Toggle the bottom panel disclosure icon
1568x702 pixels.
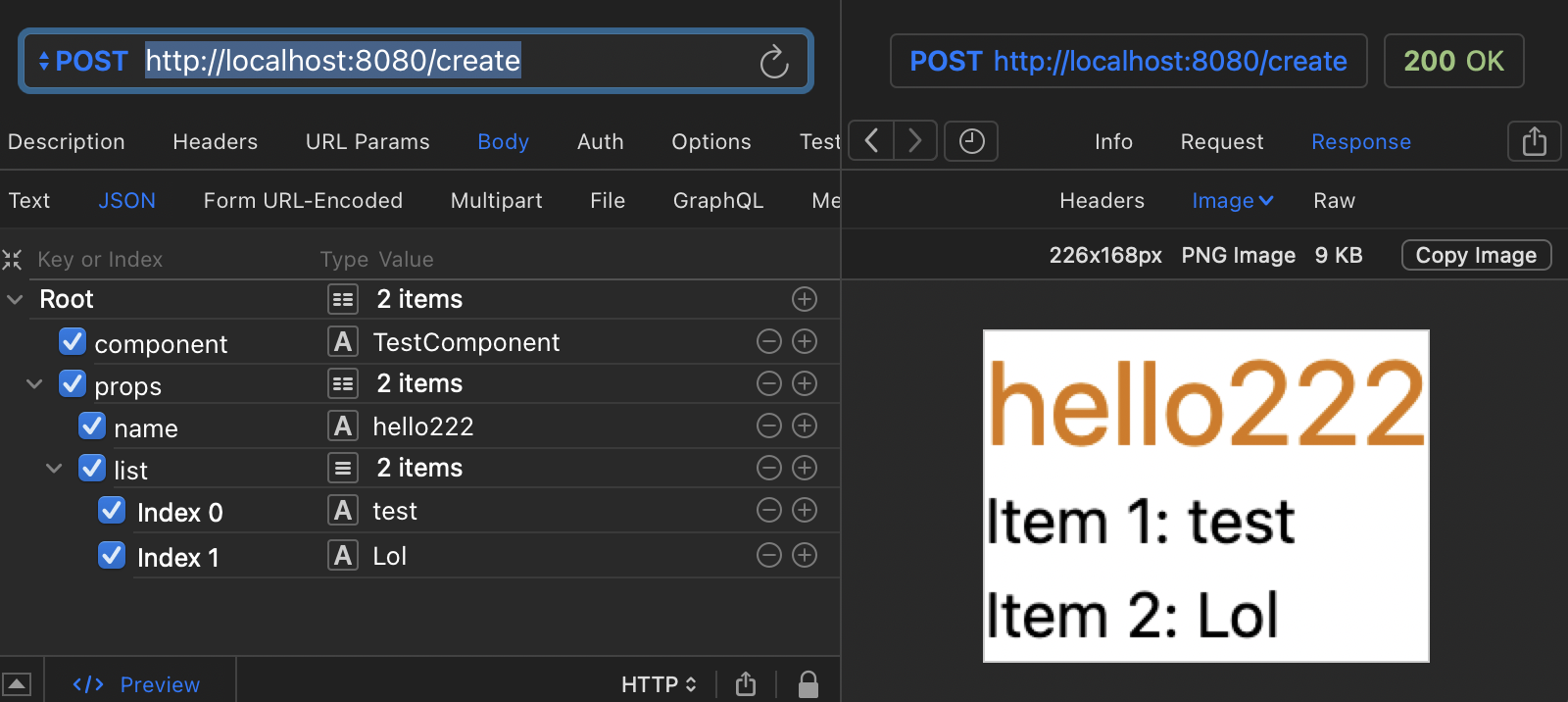(17, 683)
